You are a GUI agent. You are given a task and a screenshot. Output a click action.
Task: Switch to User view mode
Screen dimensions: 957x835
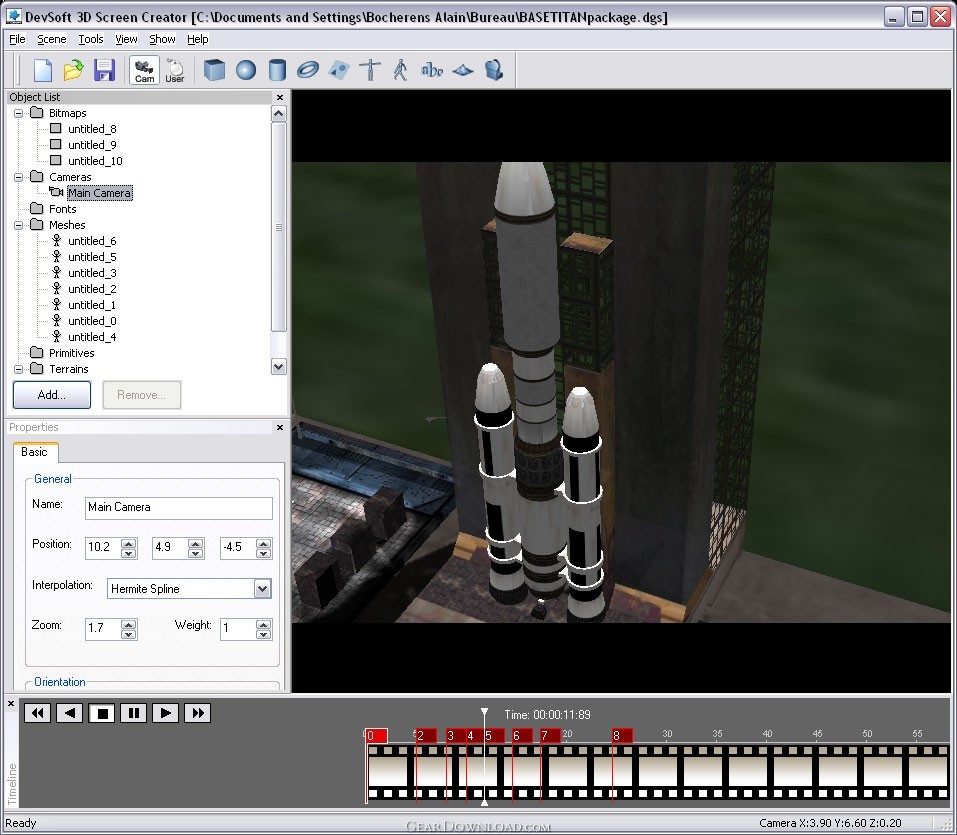pyautogui.click(x=175, y=70)
